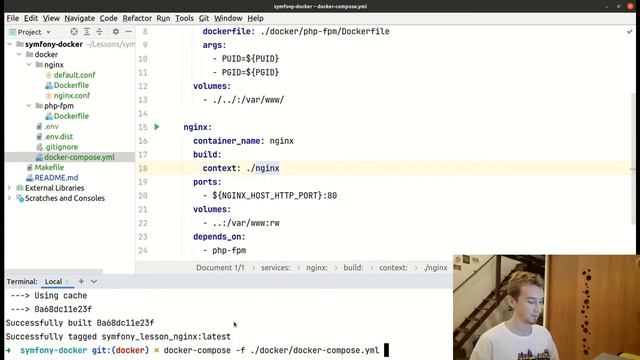Click the collapse all icon in Project panel

[x=99, y=31]
